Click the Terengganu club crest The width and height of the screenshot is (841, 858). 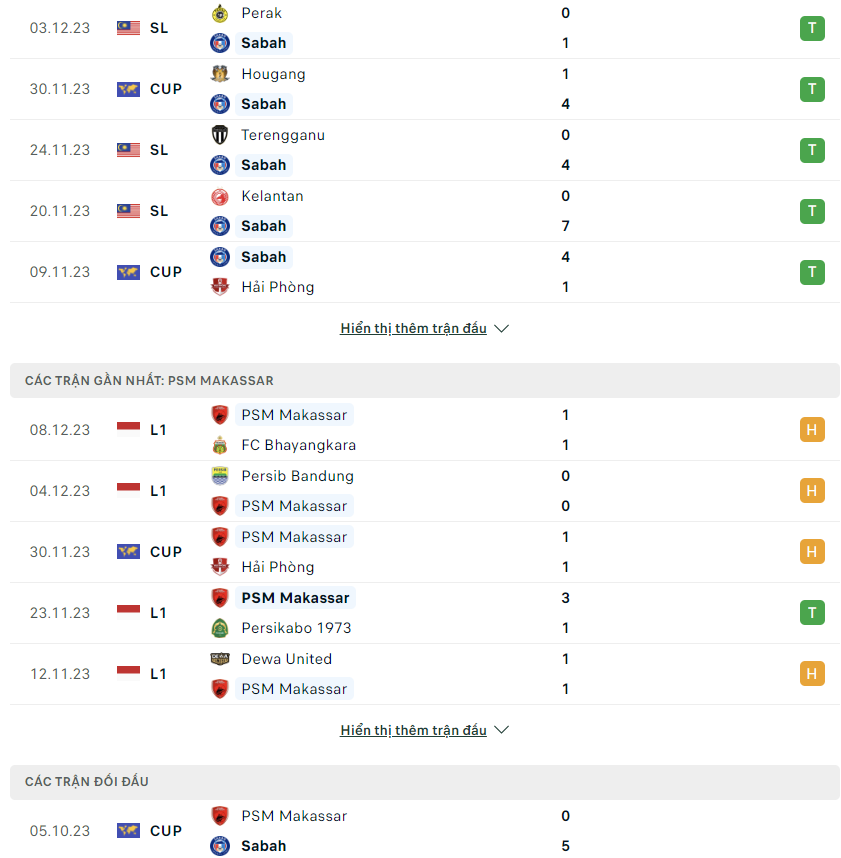tap(220, 135)
